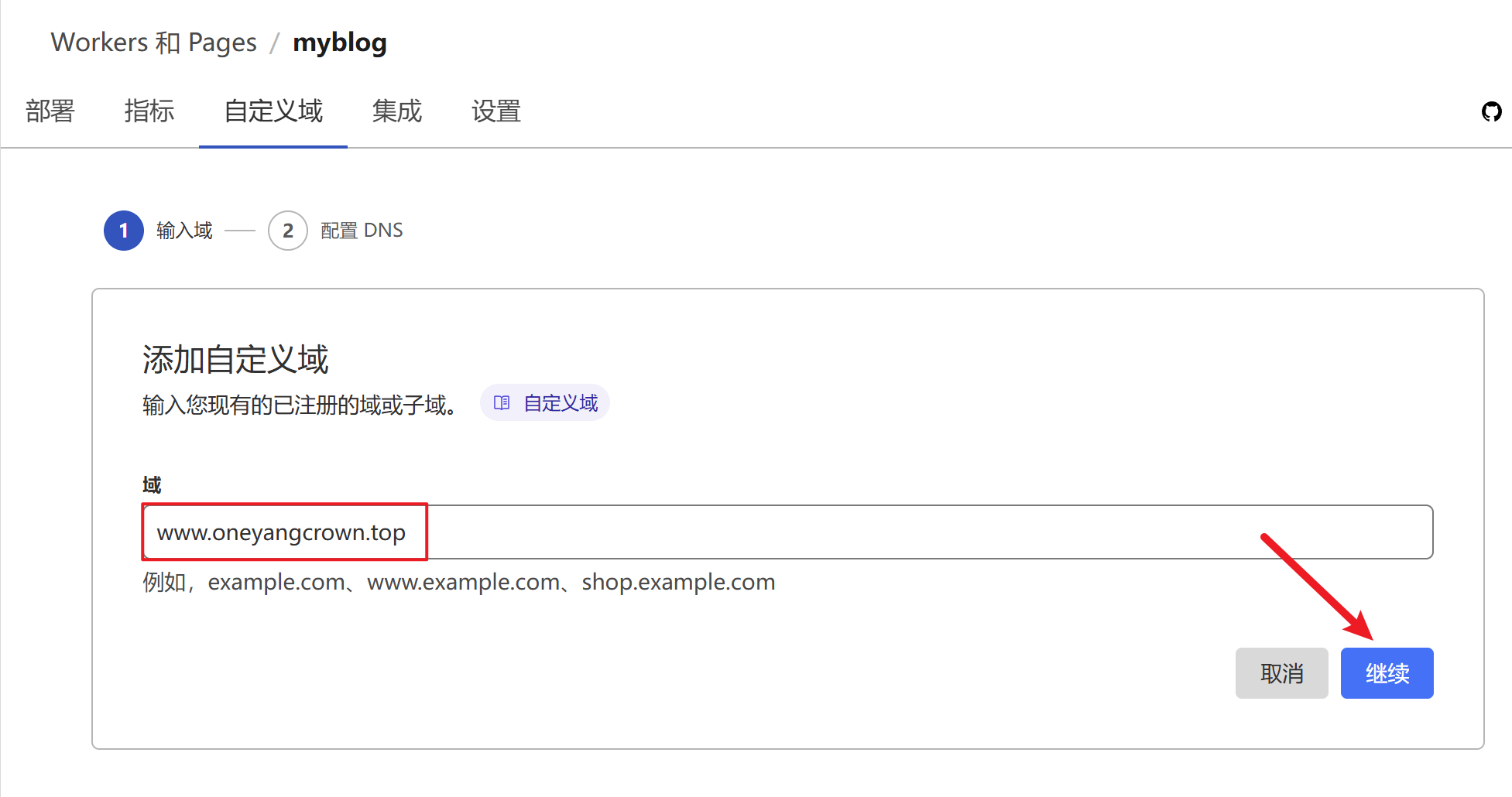Click the step 1 circle indicator

[x=124, y=231]
